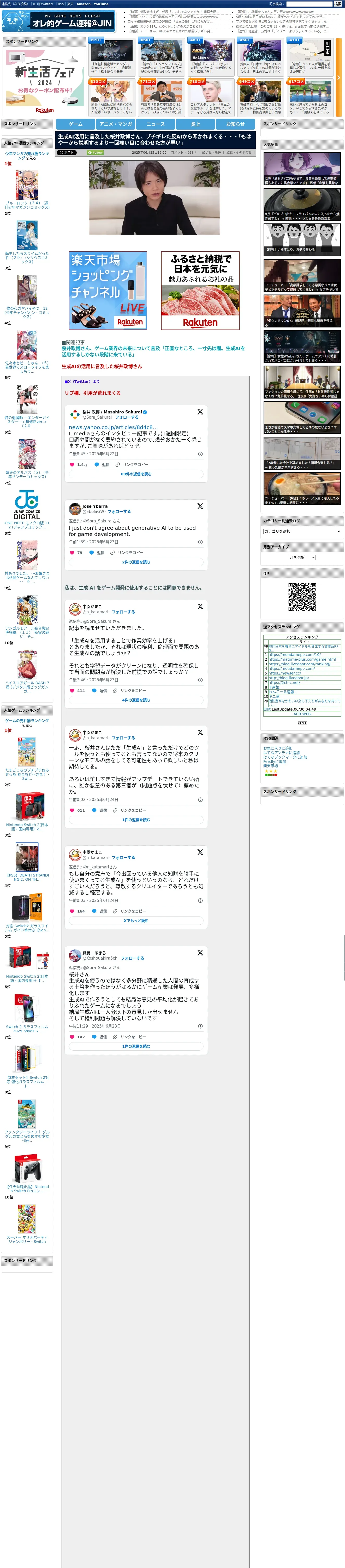Click X logo on Masahiro Sakurai's tweet
Viewport: 345px width, 1568px height.
[200, 412]
